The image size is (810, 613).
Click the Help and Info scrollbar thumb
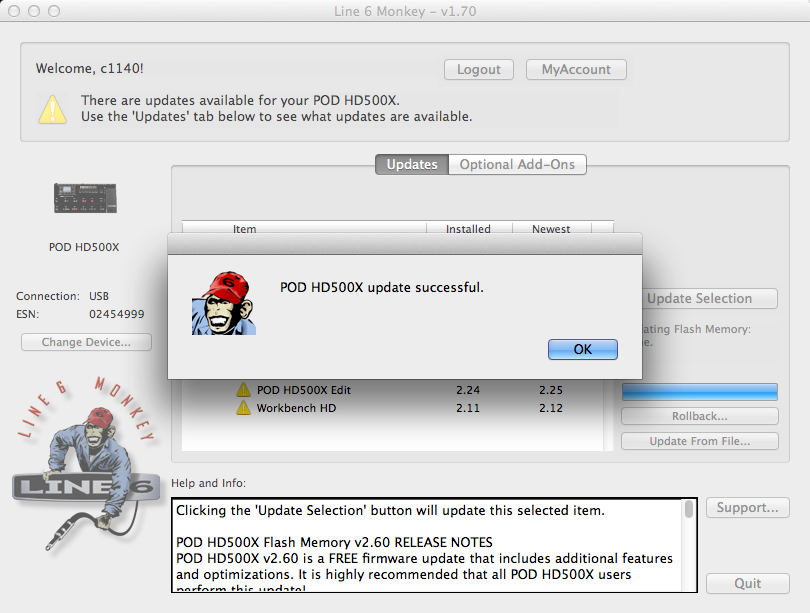(689, 509)
